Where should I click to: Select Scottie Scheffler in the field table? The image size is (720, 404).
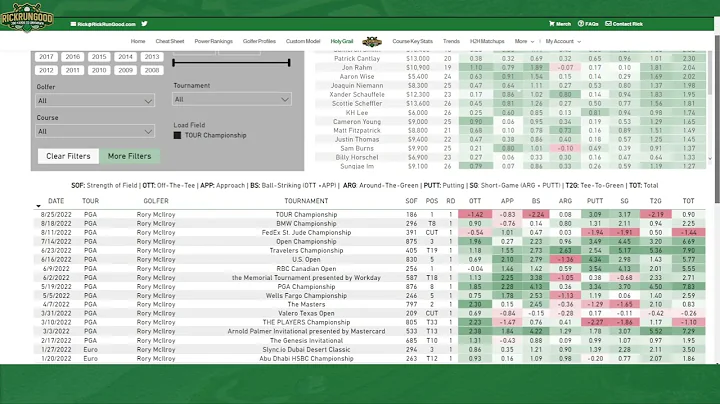coord(357,104)
